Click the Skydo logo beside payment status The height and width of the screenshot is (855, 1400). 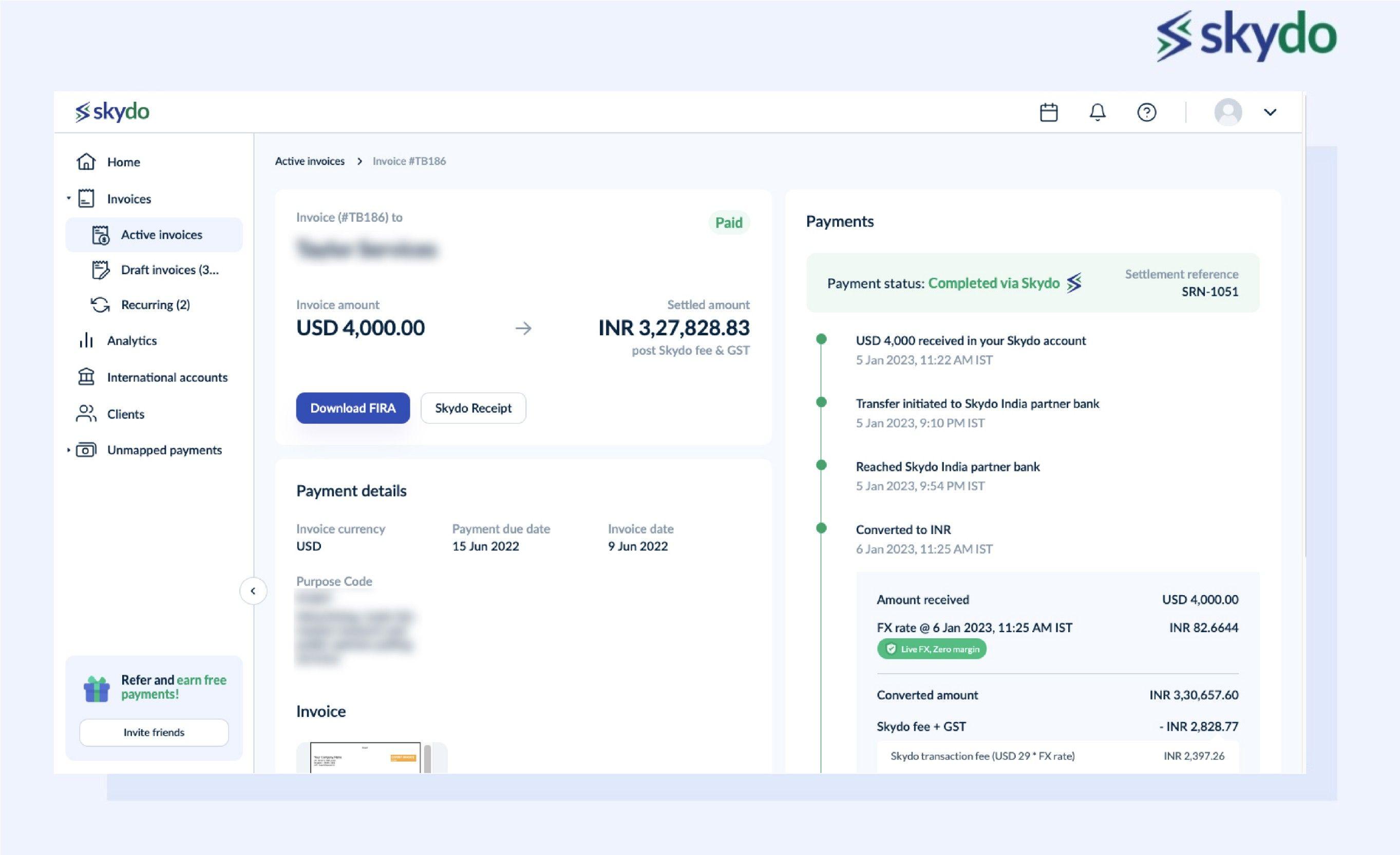coord(1074,283)
